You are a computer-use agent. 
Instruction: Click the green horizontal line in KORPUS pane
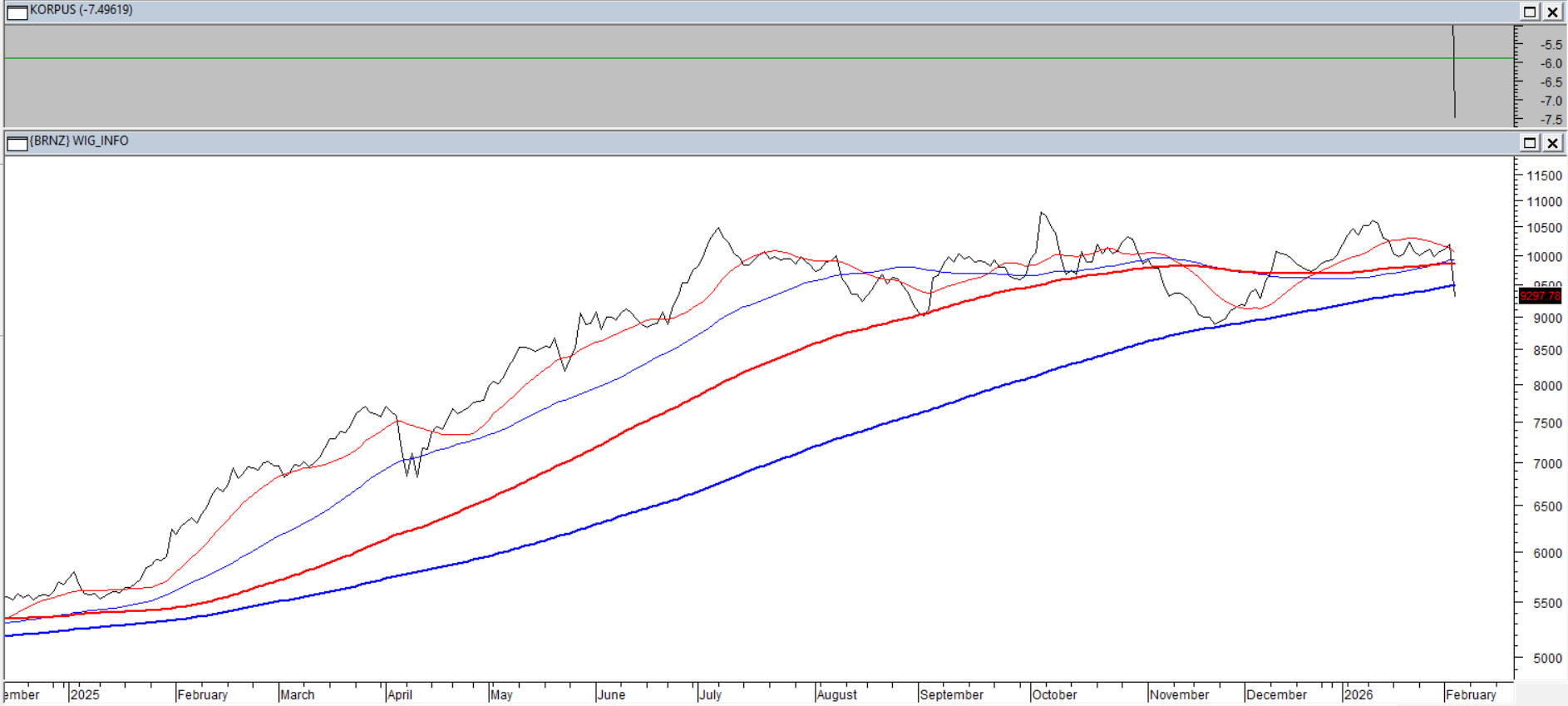748,58
